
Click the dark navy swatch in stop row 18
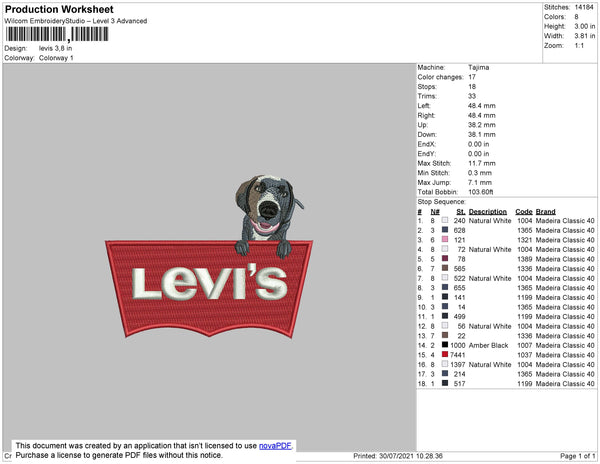[x=445, y=383]
